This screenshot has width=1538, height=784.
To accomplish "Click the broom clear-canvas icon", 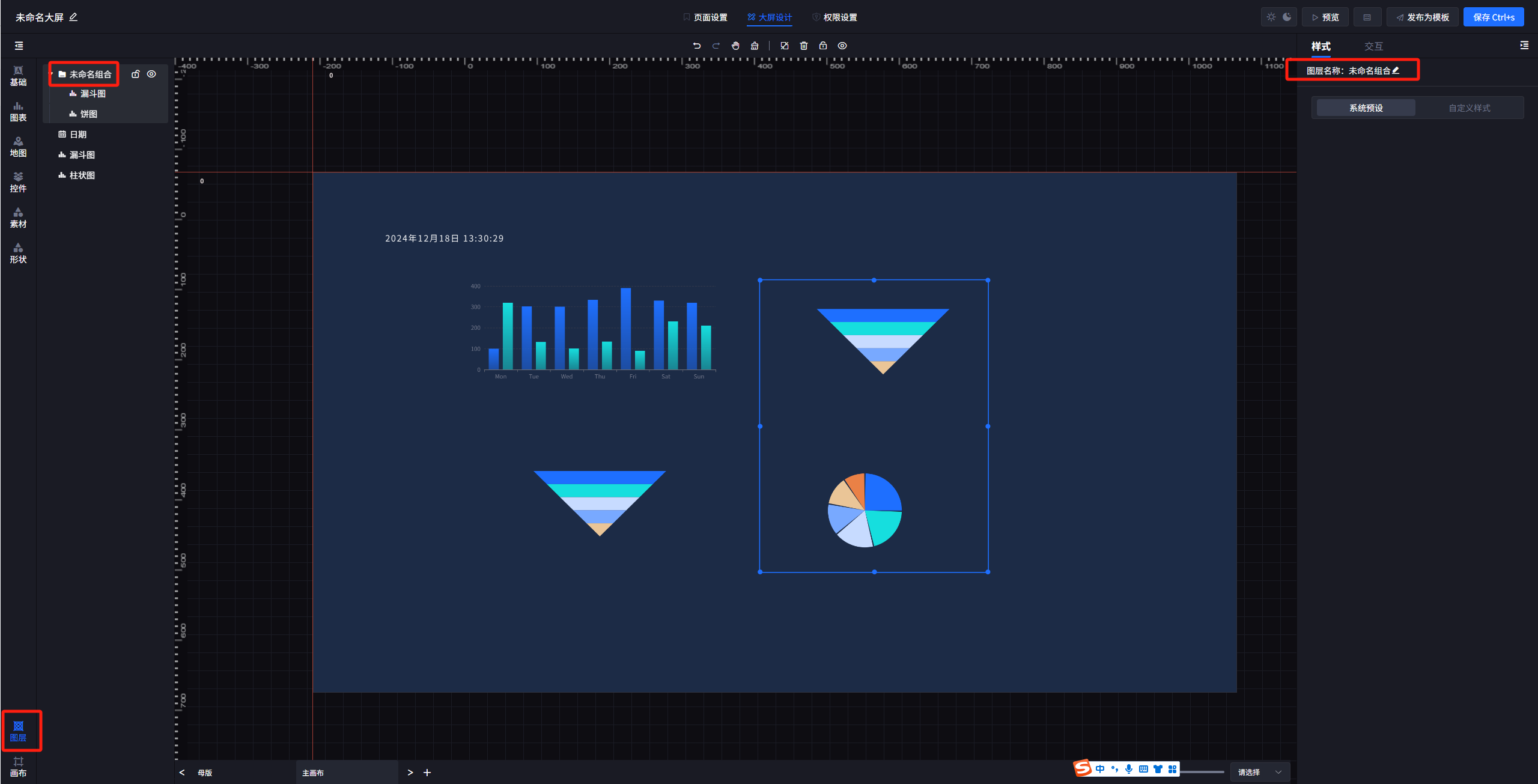I will [x=755, y=46].
